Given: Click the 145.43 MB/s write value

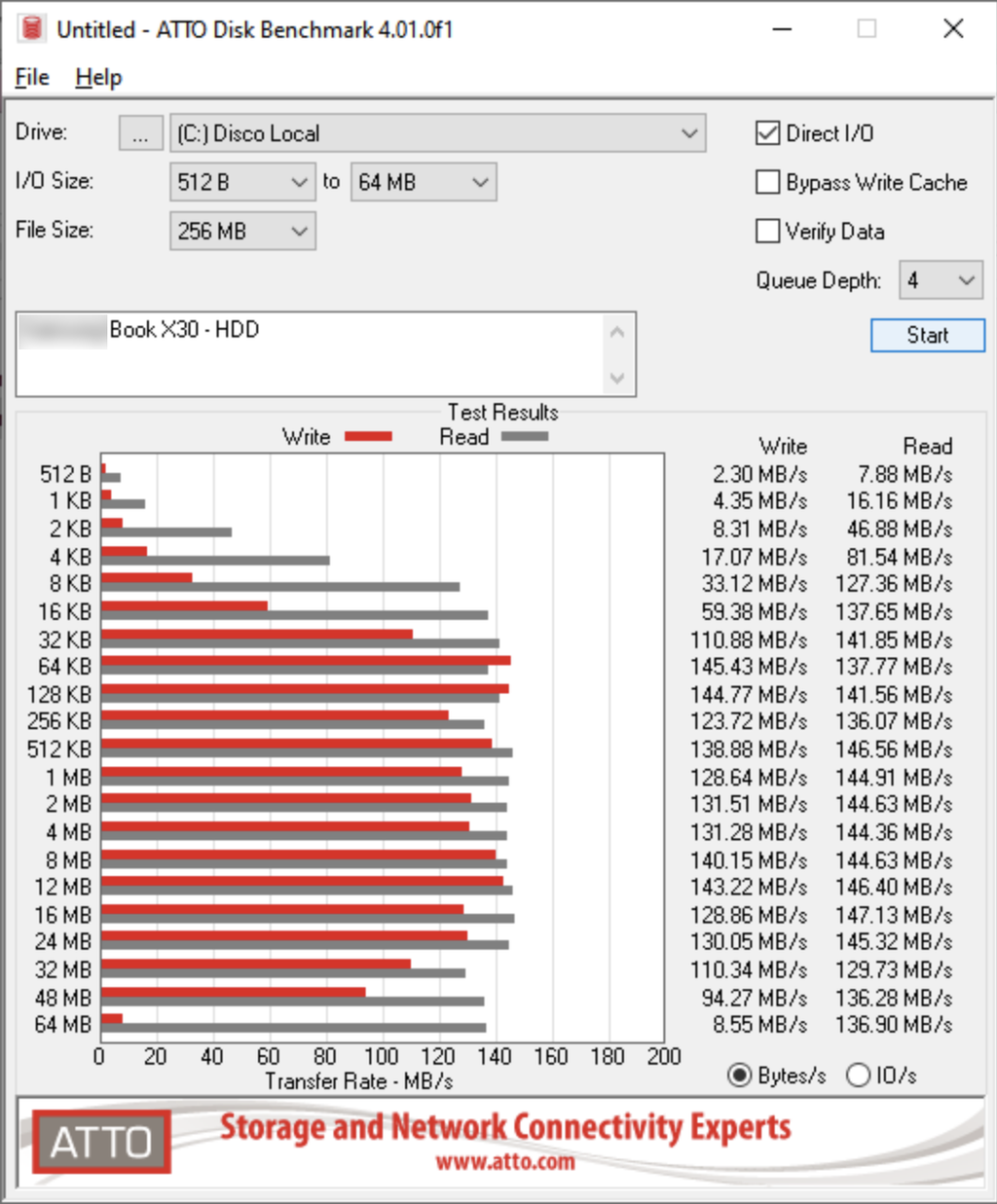Looking at the screenshot, I should tap(750, 667).
